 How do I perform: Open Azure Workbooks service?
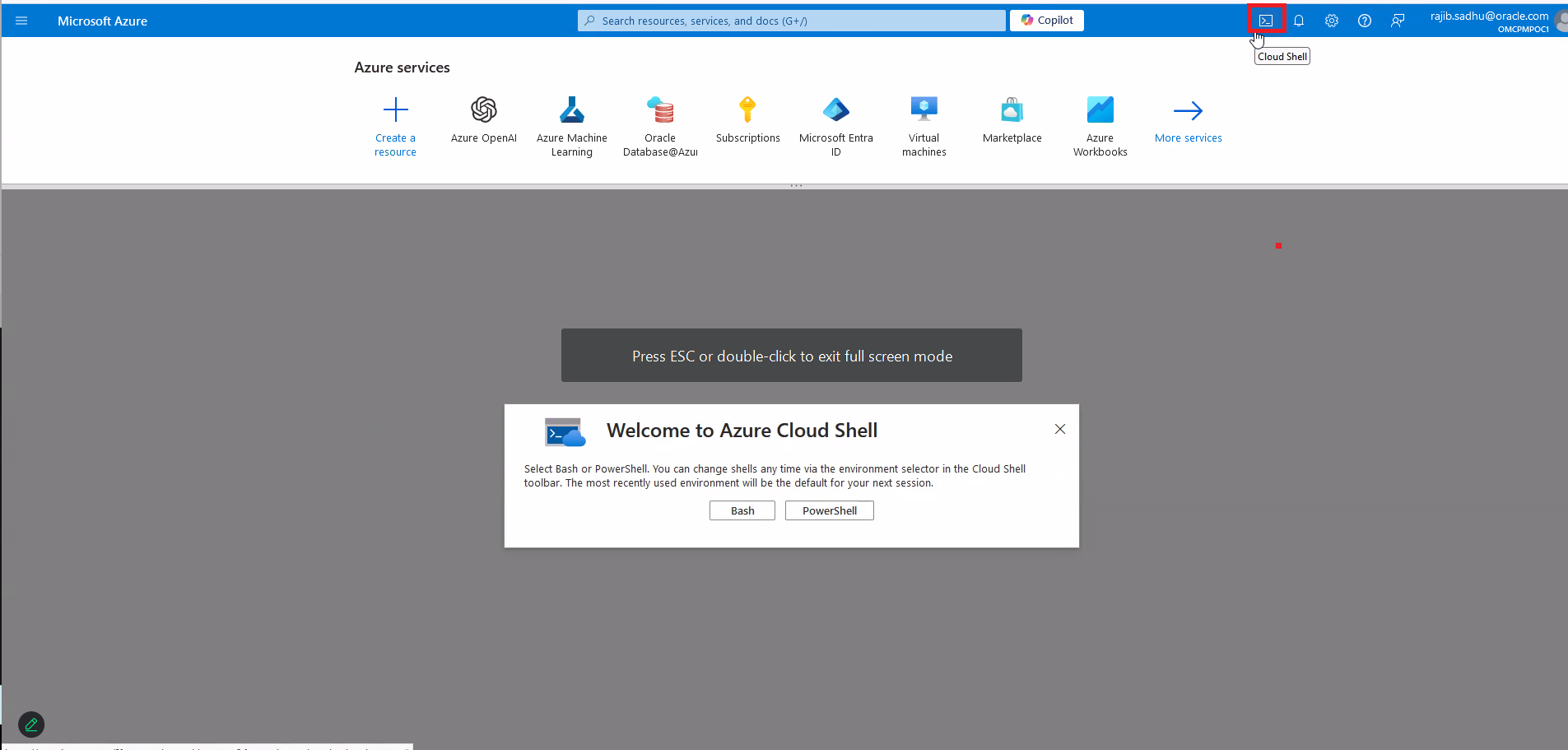1100,110
